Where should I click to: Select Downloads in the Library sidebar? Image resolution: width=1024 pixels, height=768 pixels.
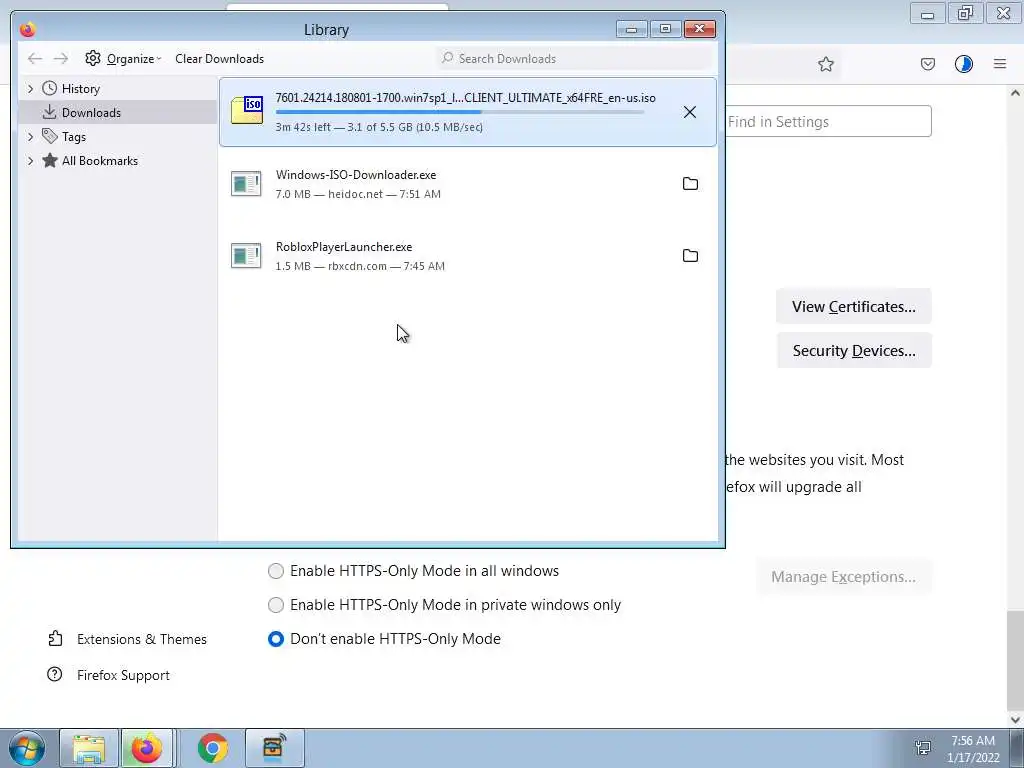[x=118, y=112]
